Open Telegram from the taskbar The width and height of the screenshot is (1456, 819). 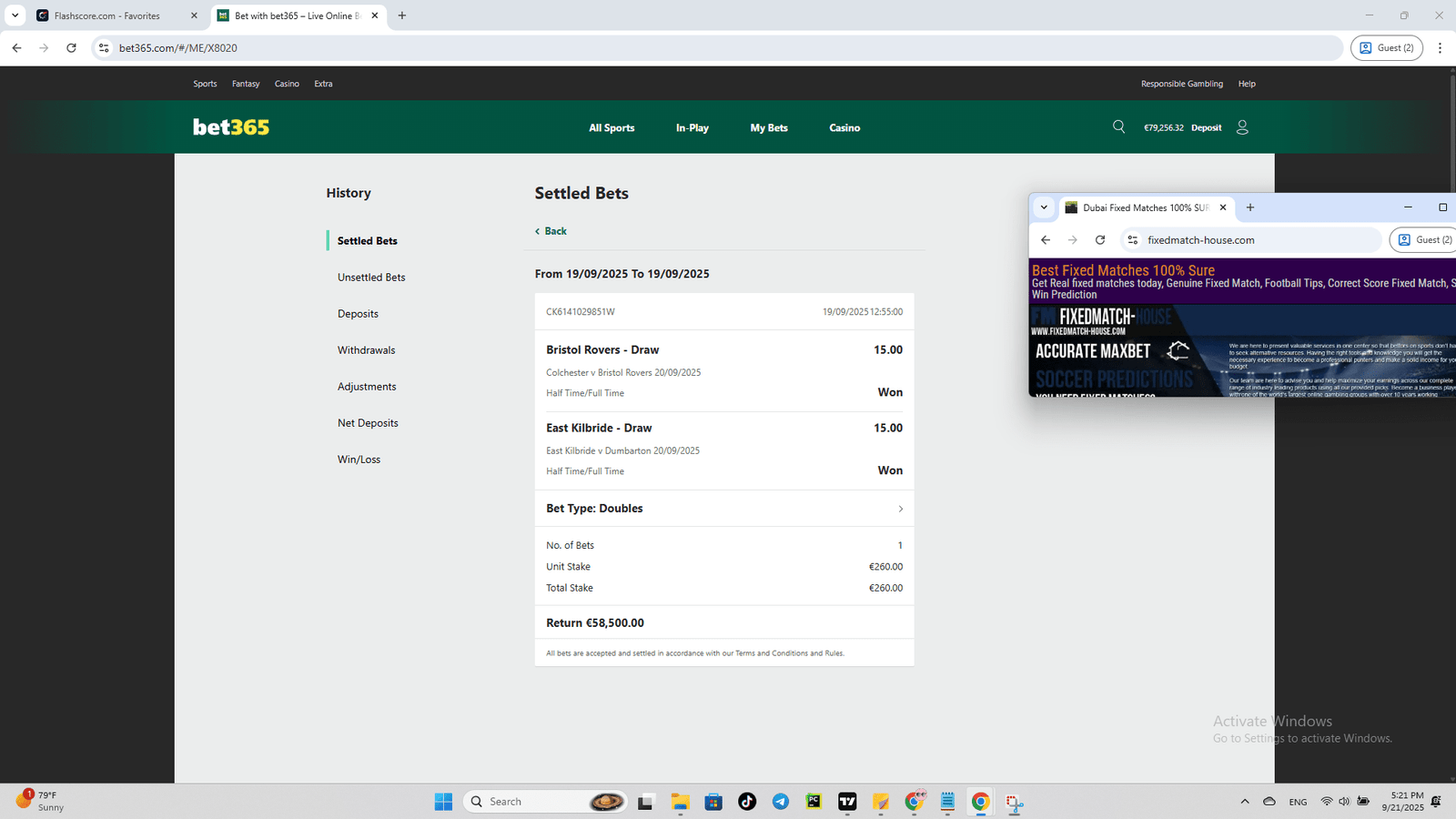(781, 802)
